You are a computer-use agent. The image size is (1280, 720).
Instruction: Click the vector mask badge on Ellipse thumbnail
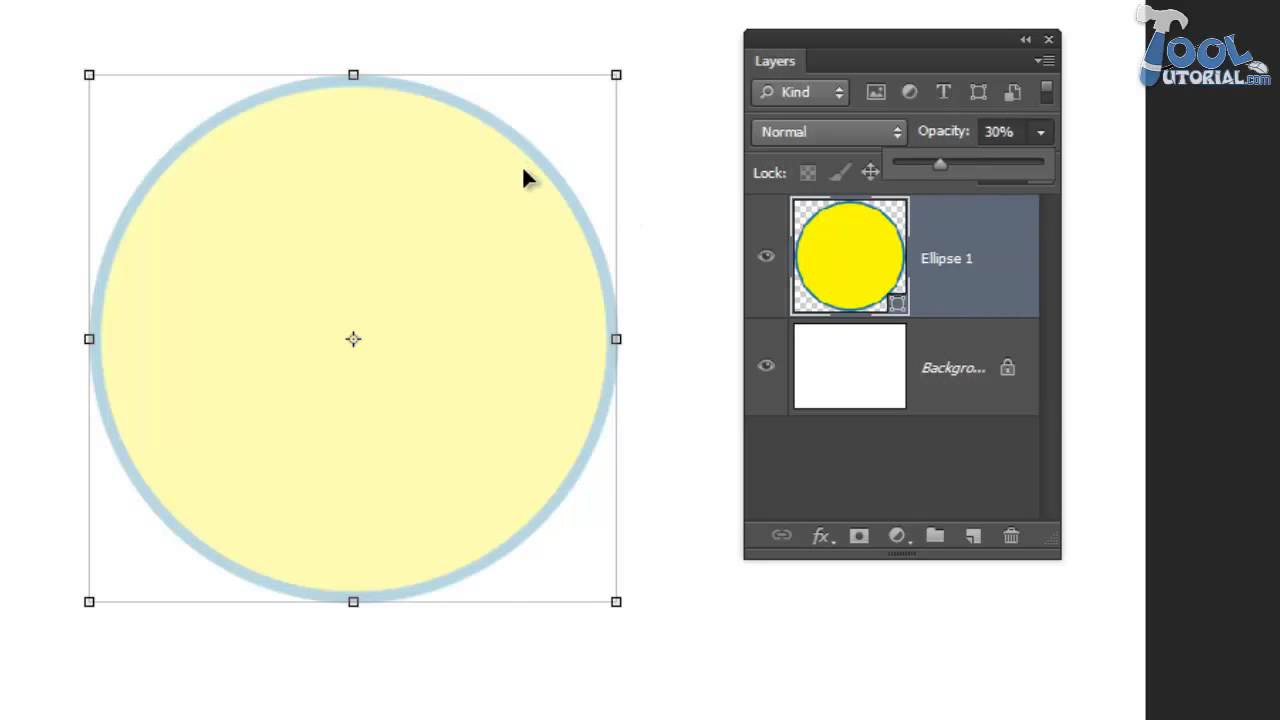point(897,303)
